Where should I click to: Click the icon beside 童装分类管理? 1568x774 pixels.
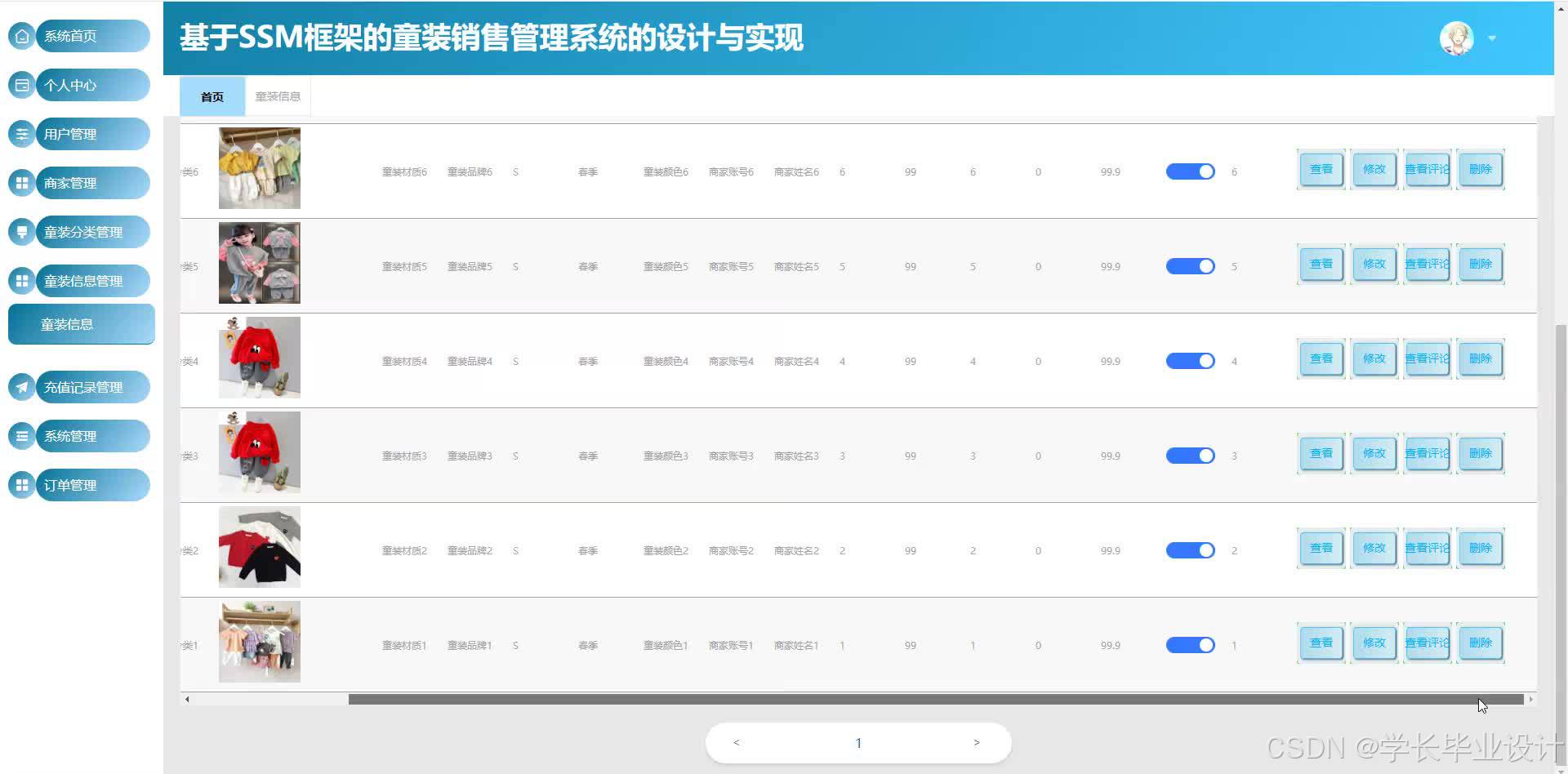pyautogui.click(x=22, y=232)
